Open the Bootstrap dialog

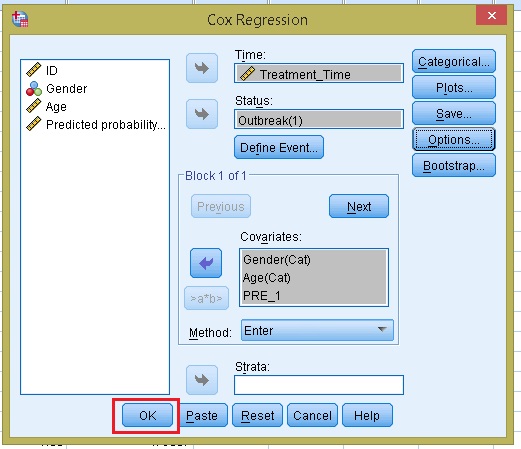pos(454,165)
